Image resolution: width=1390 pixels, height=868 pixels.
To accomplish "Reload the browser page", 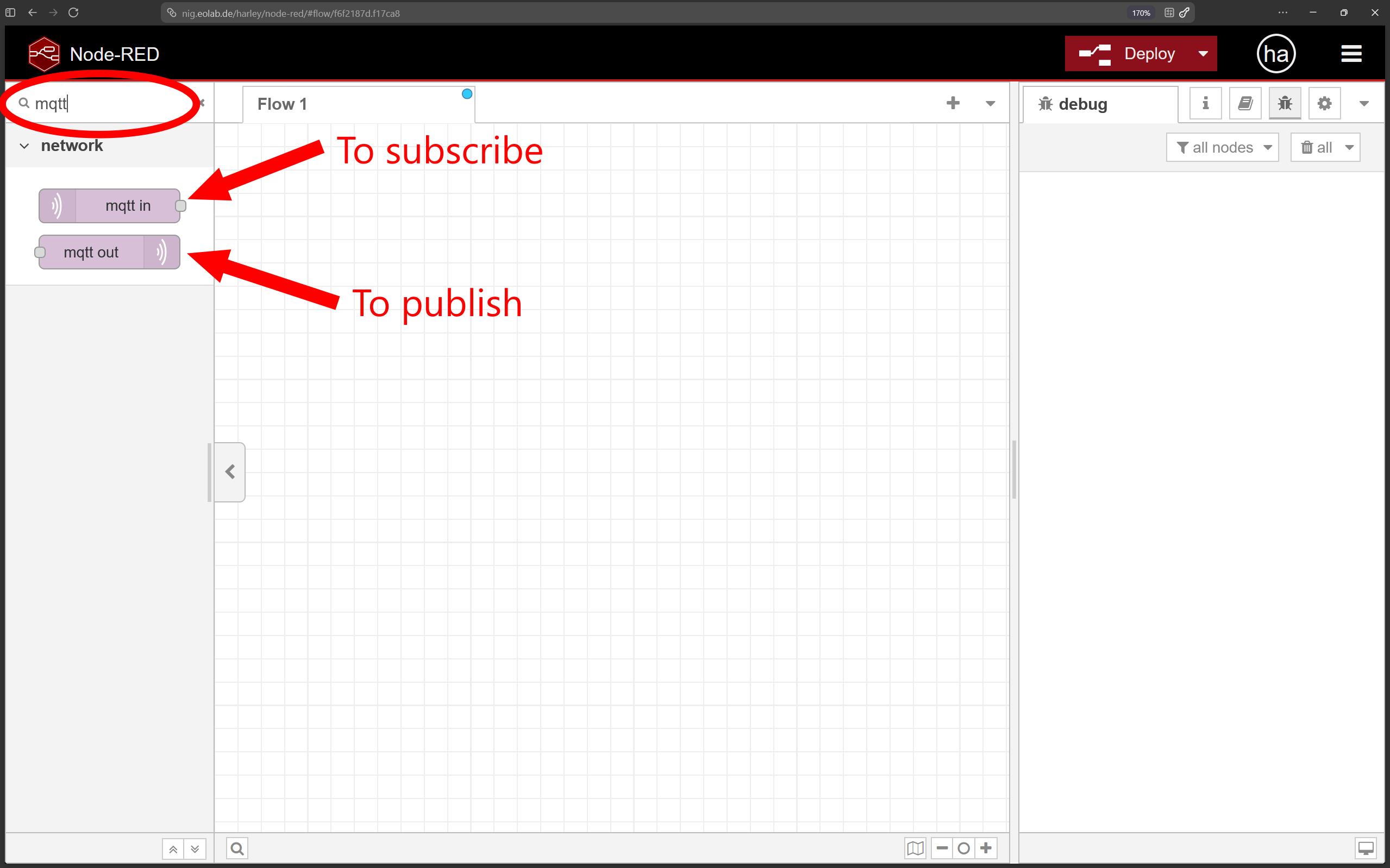I will (73, 12).
